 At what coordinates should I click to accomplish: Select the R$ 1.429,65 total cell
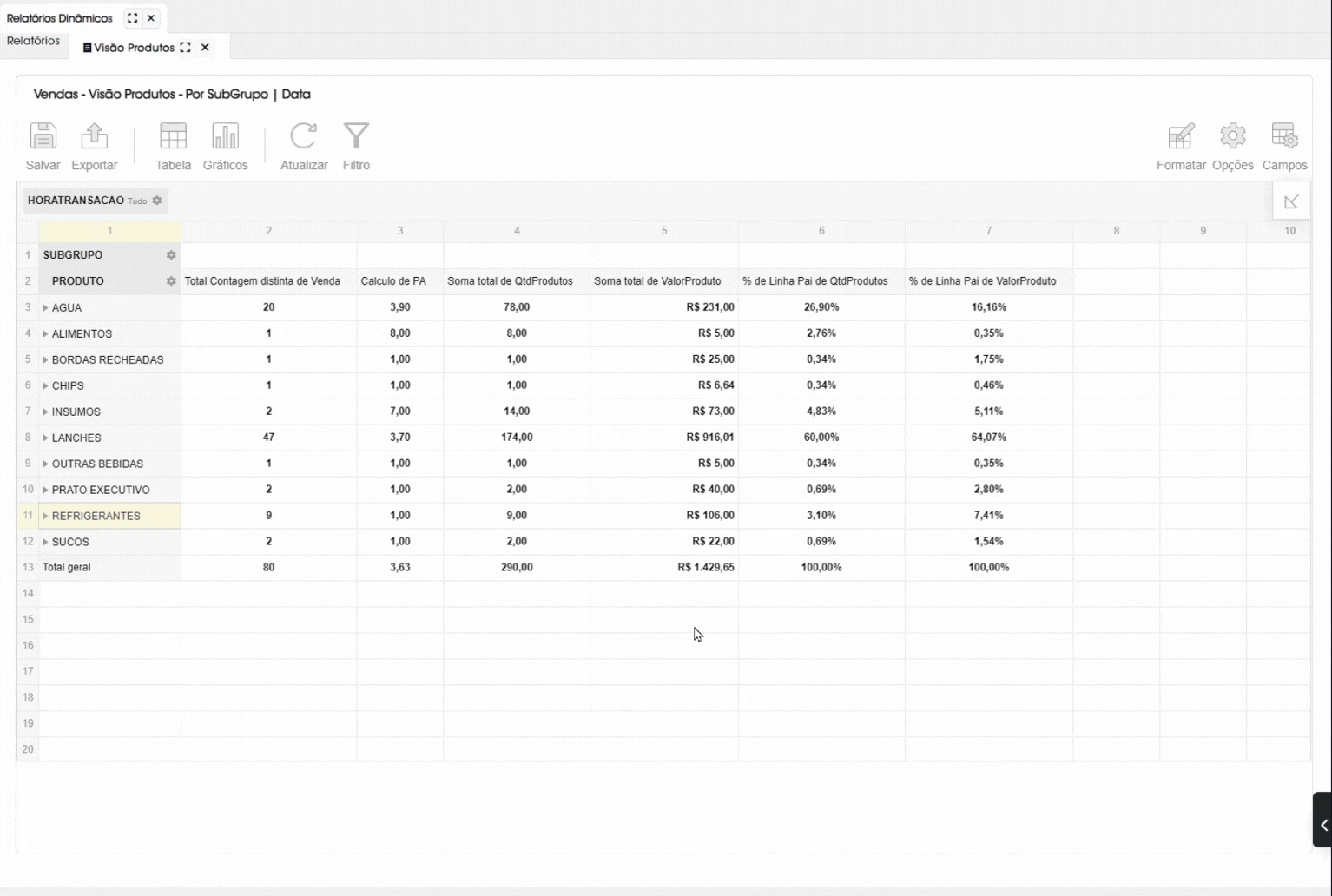664,568
